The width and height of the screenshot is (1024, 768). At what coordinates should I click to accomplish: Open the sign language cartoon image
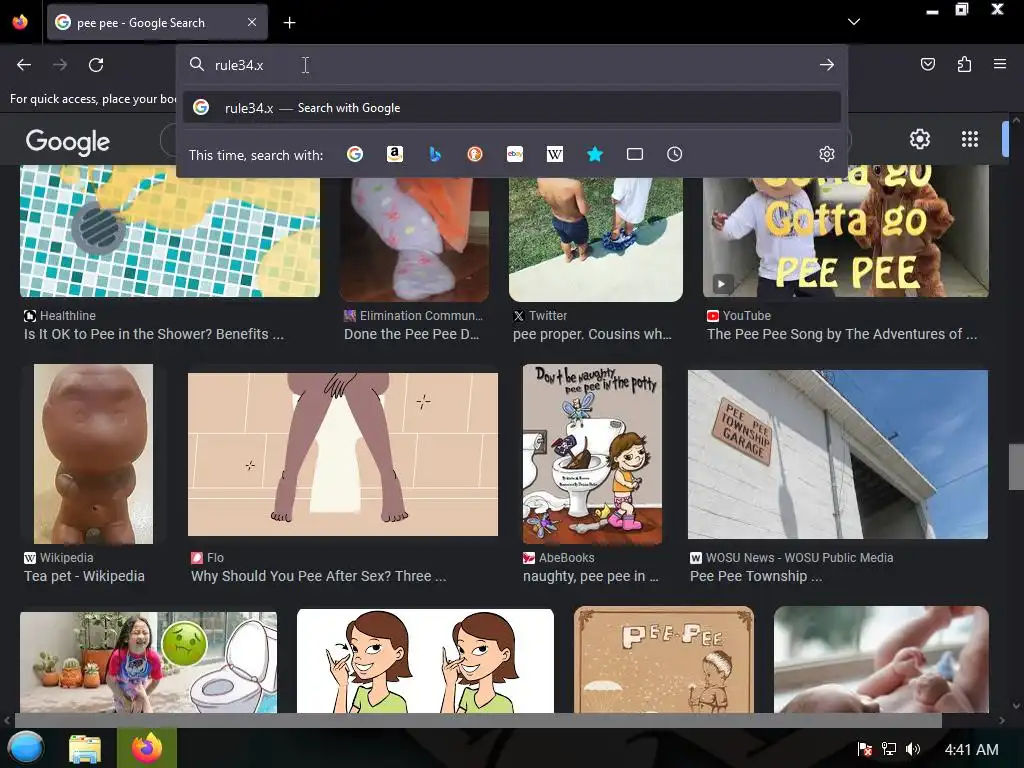(x=425, y=660)
